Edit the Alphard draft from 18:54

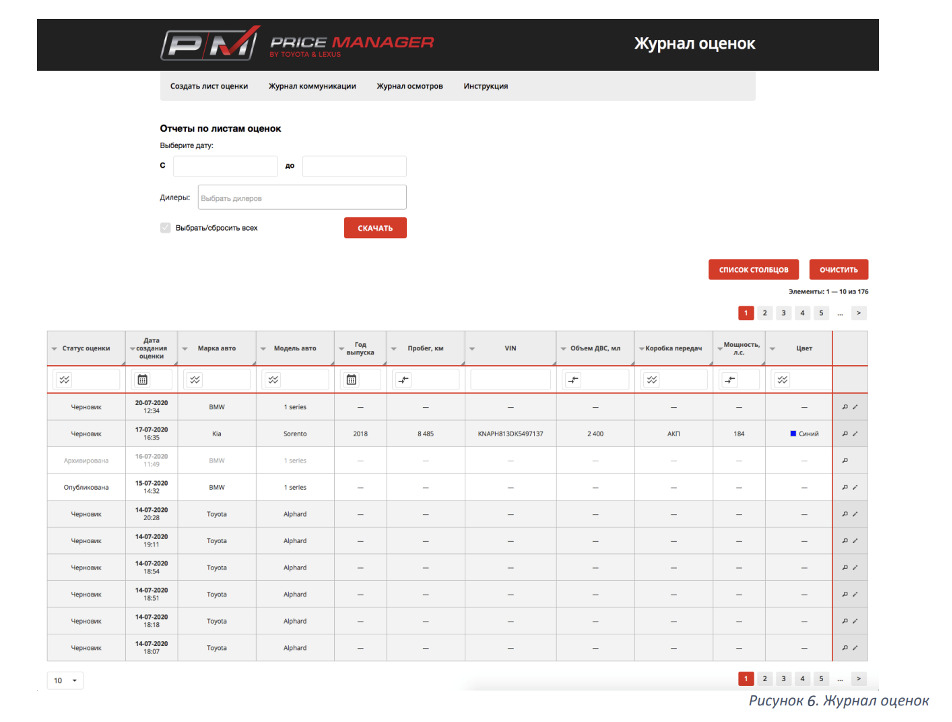[855, 567]
